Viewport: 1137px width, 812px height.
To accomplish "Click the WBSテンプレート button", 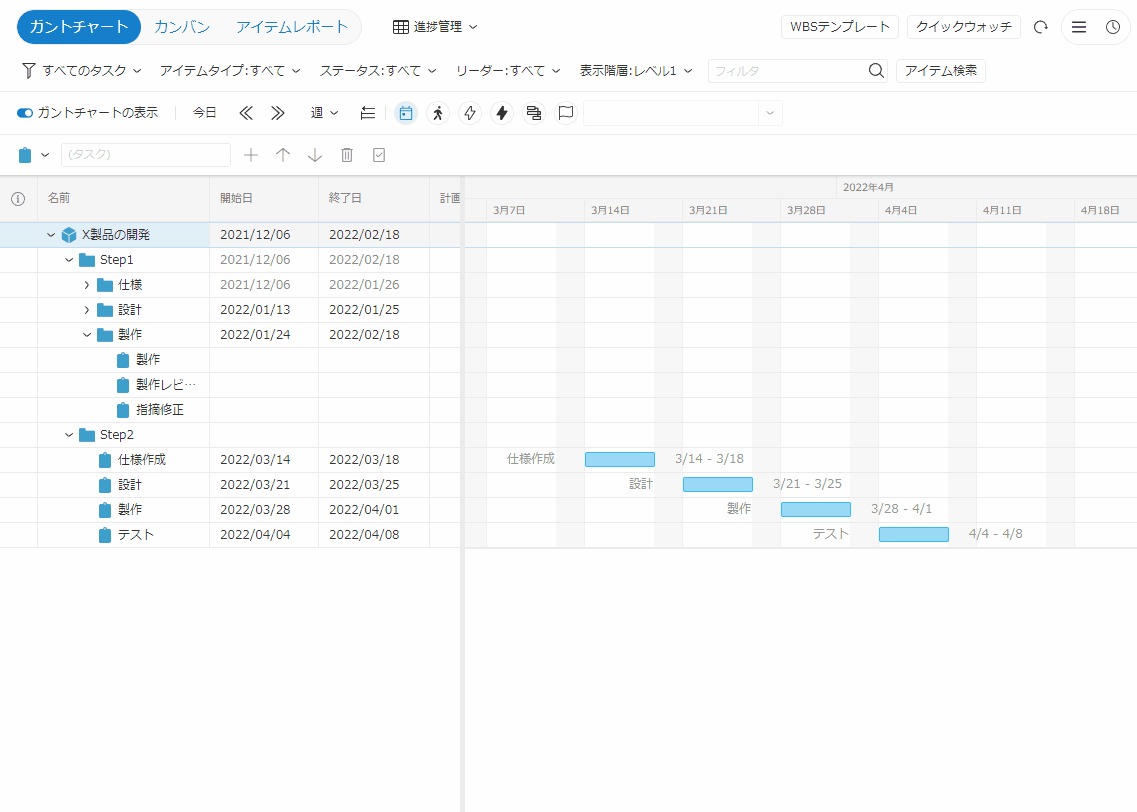I will click(x=840, y=27).
